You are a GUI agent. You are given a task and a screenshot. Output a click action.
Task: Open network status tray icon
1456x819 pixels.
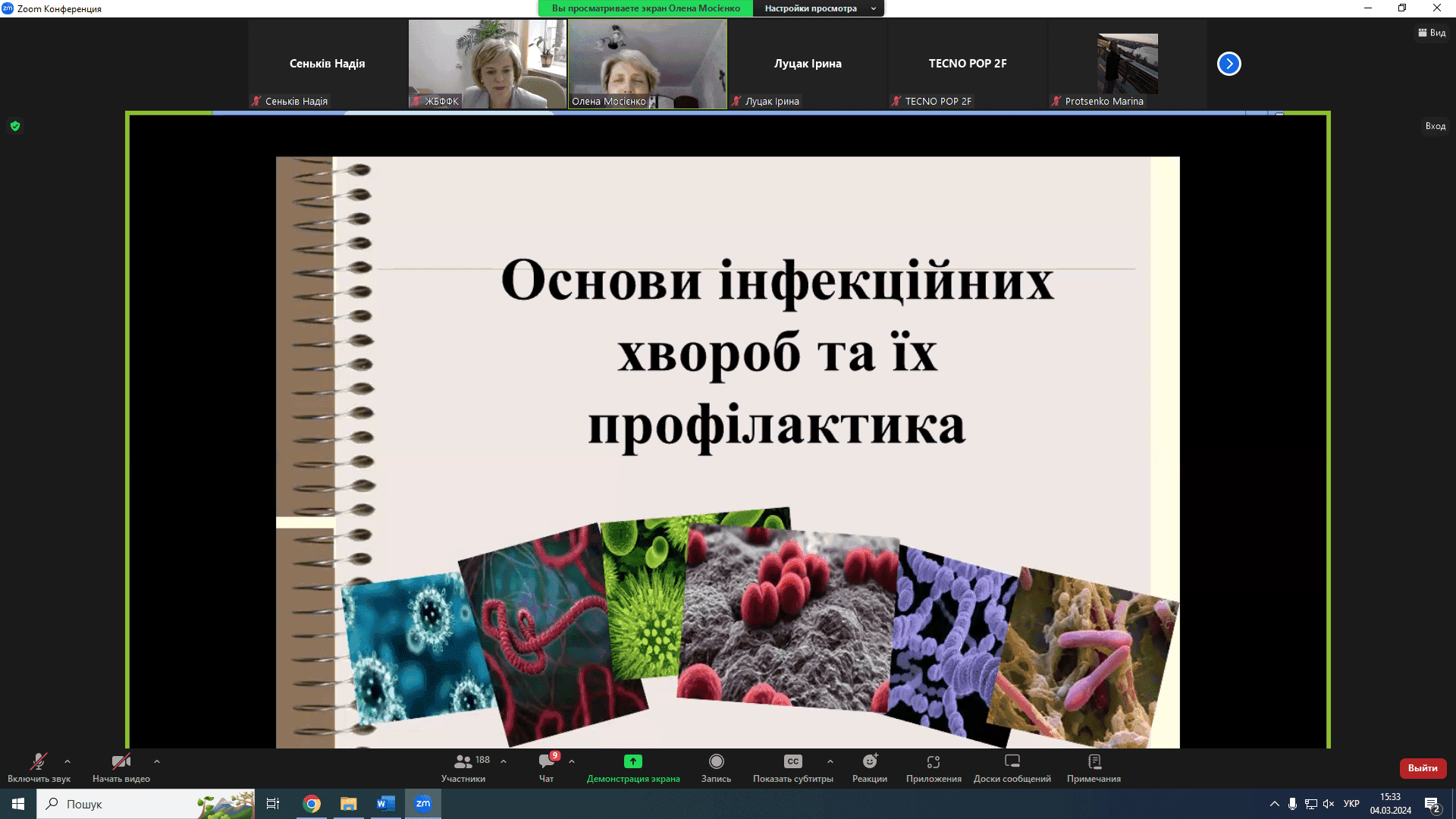tap(1310, 804)
